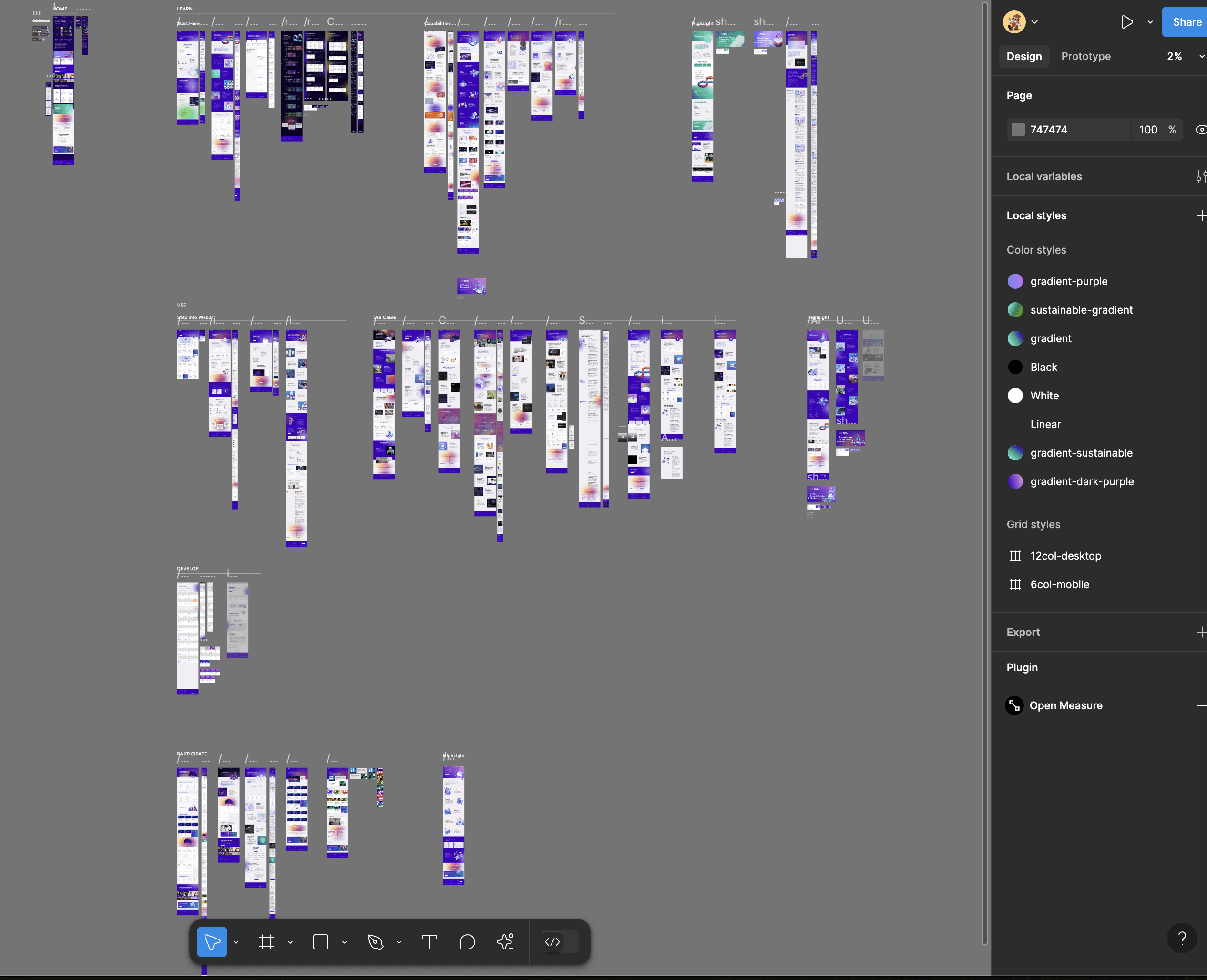Select the HOME section label

pos(60,9)
